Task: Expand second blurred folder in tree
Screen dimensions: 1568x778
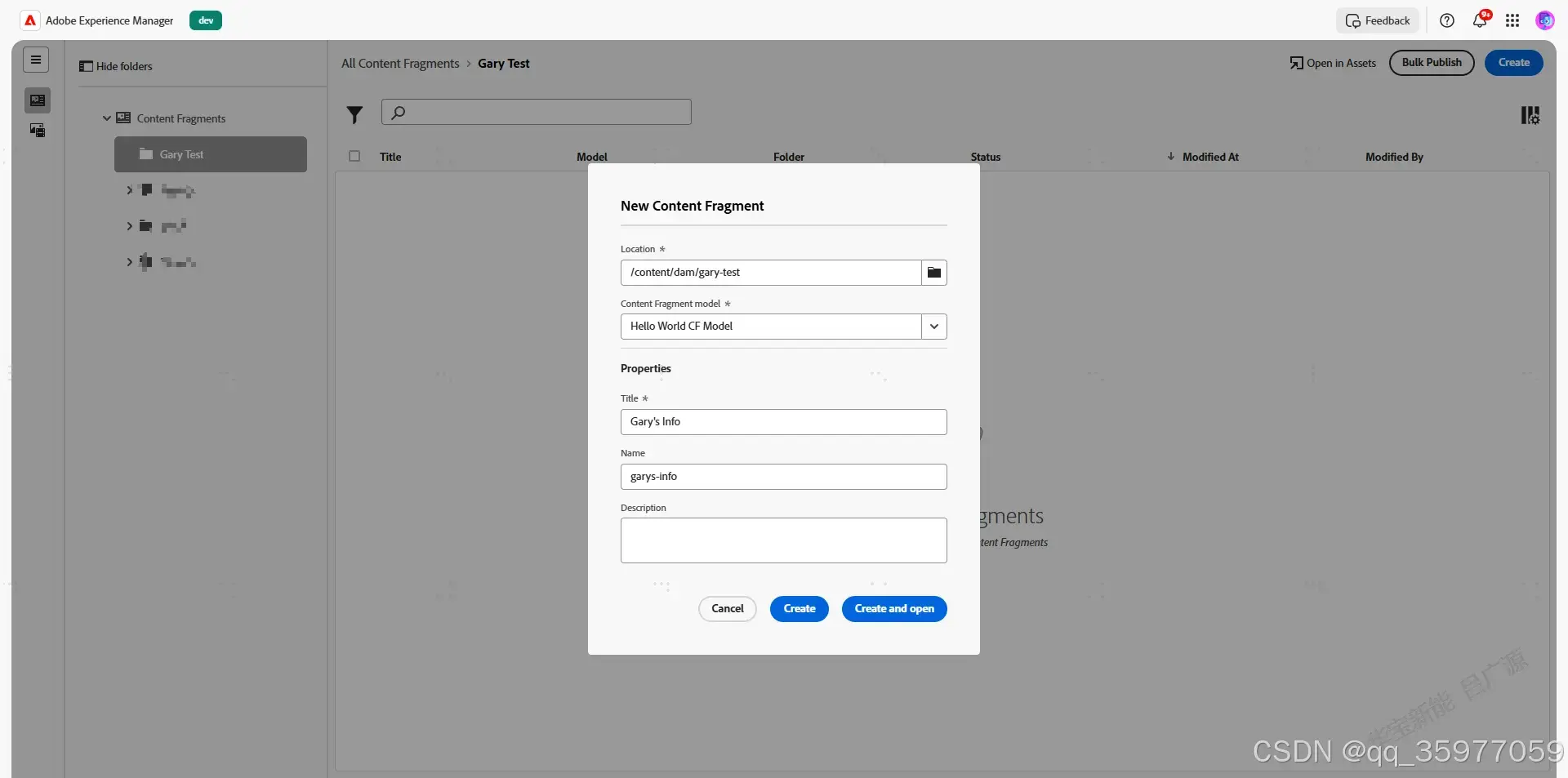Action: coord(129,226)
